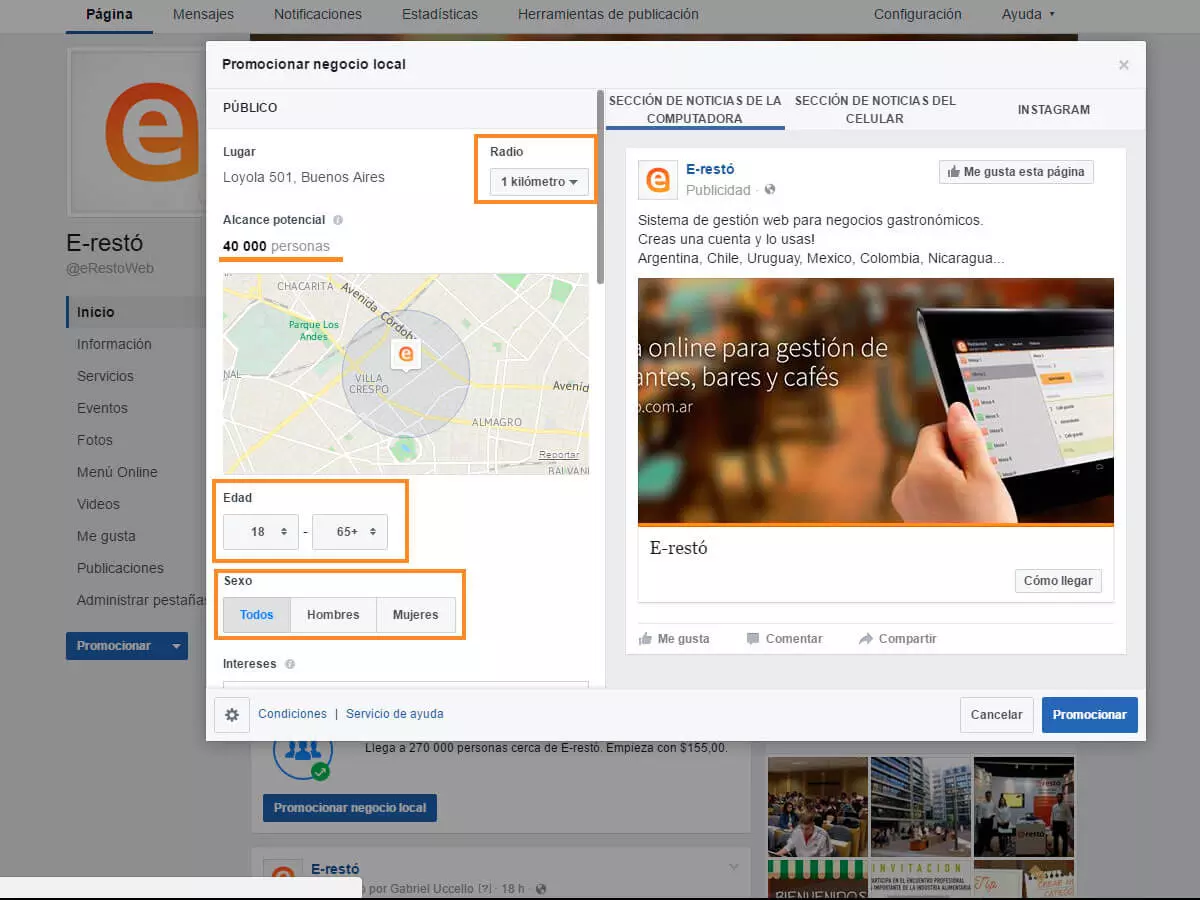Open Publicaciones in the page sidebar
The image size is (1200, 900).
tap(120, 568)
